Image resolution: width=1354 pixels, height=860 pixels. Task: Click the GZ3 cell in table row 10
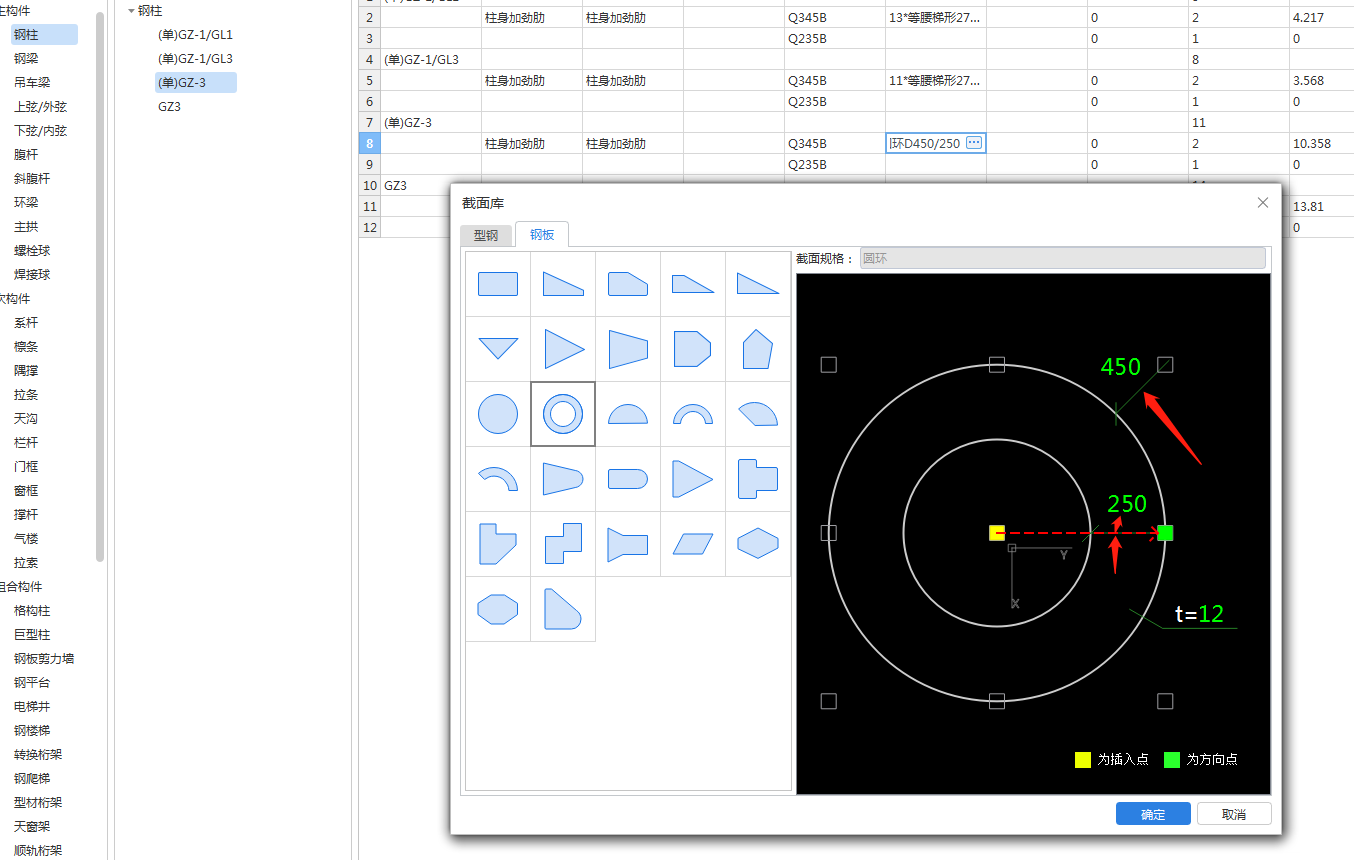click(x=415, y=185)
